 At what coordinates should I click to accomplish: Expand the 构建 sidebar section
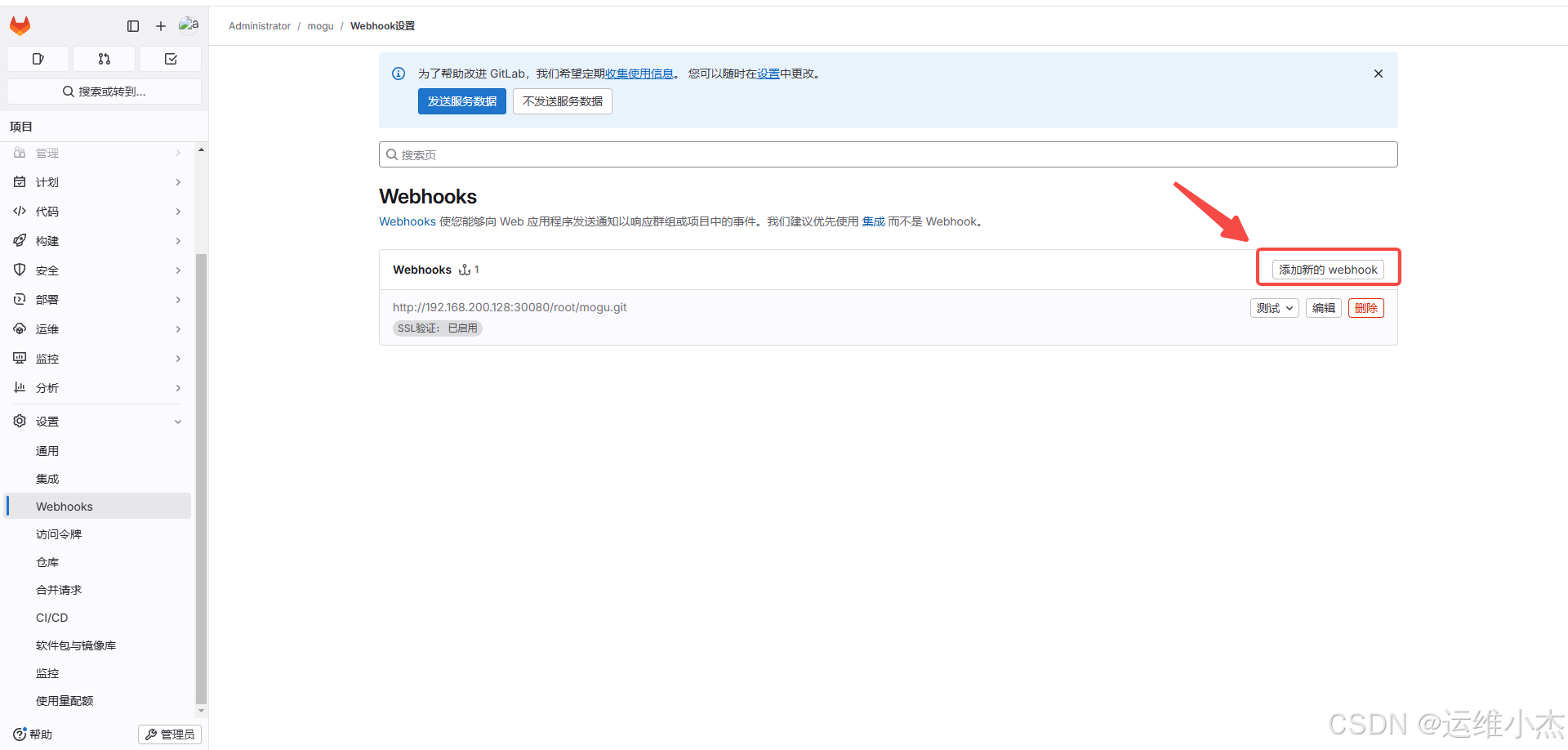[x=98, y=241]
